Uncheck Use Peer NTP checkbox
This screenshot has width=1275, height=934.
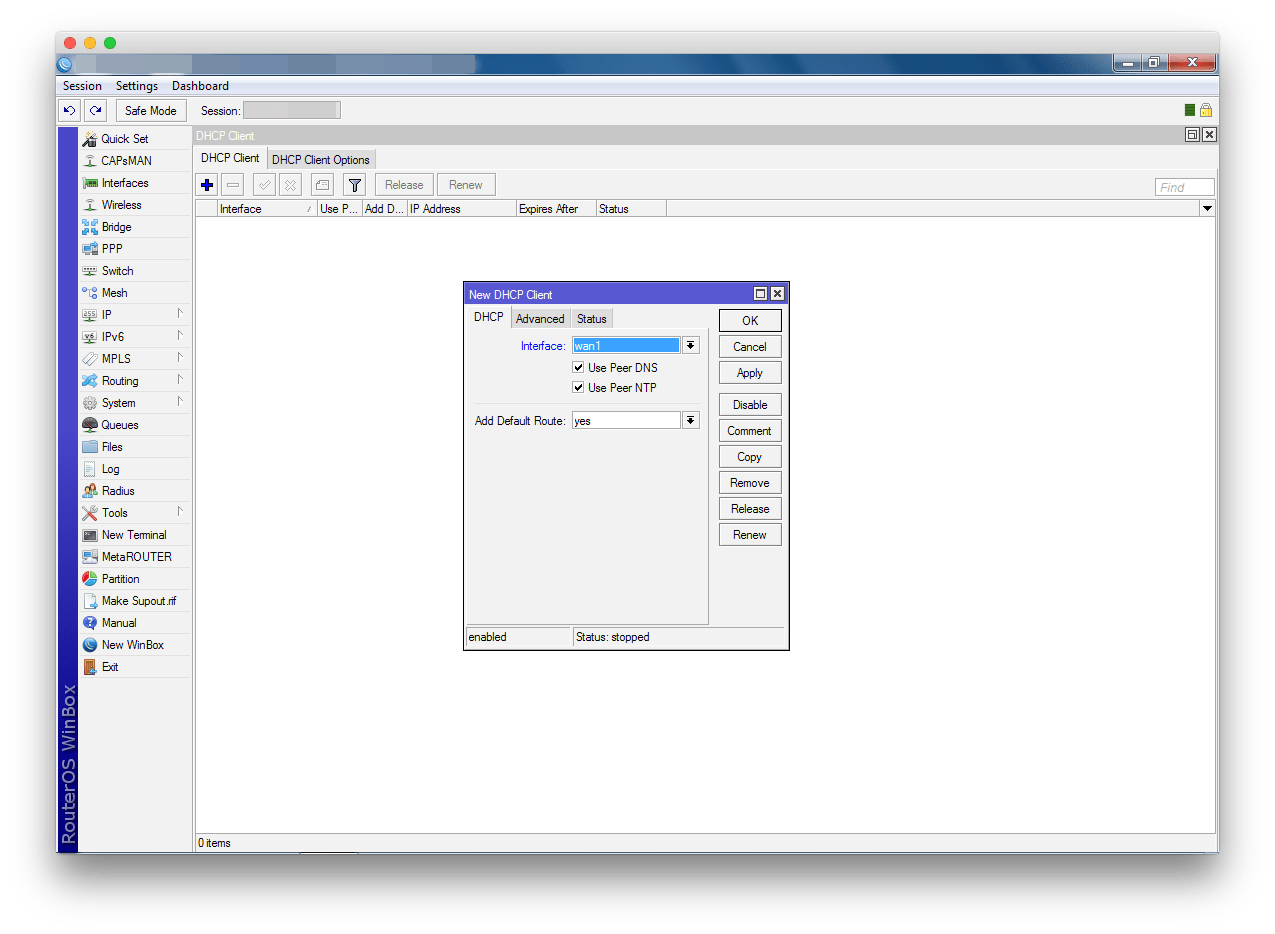[x=578, y=388]
